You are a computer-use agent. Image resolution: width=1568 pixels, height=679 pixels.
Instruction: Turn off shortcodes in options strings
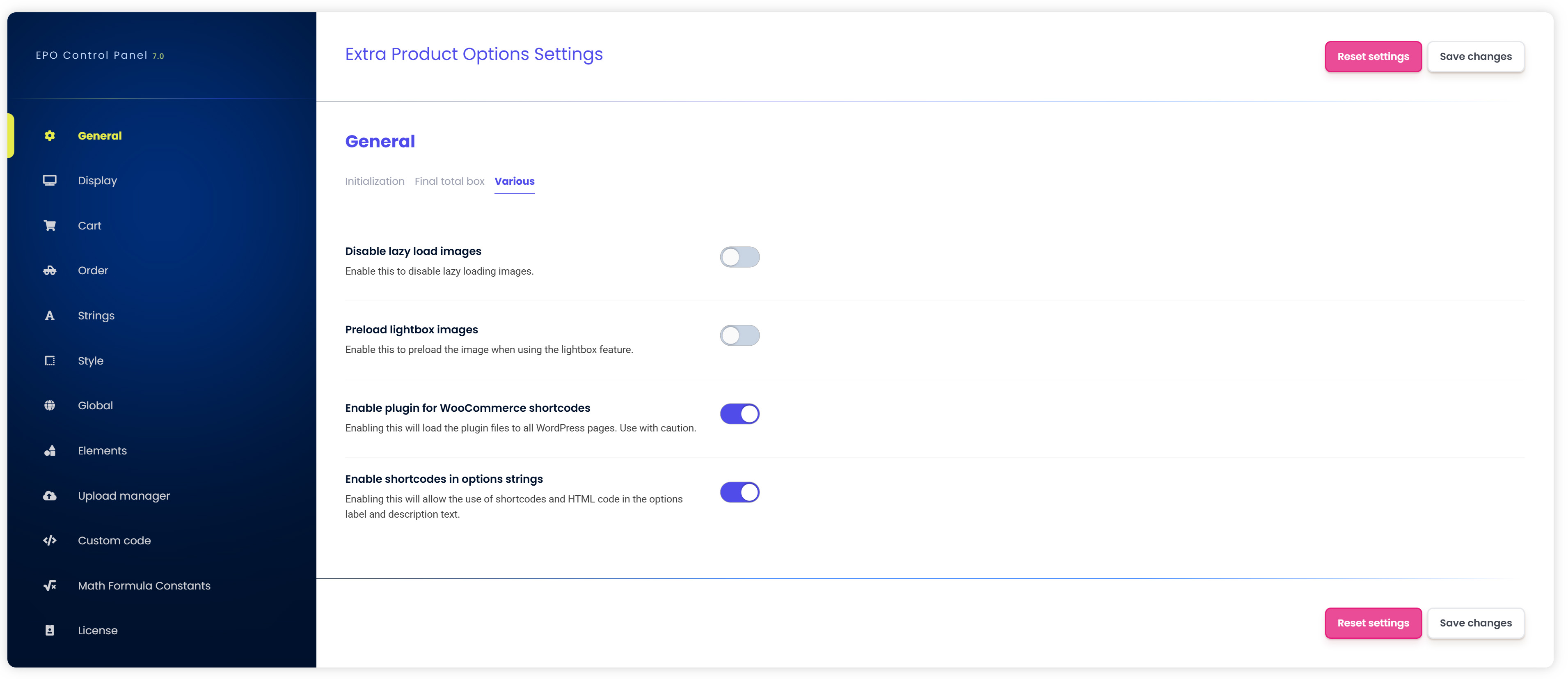point(739,492)
